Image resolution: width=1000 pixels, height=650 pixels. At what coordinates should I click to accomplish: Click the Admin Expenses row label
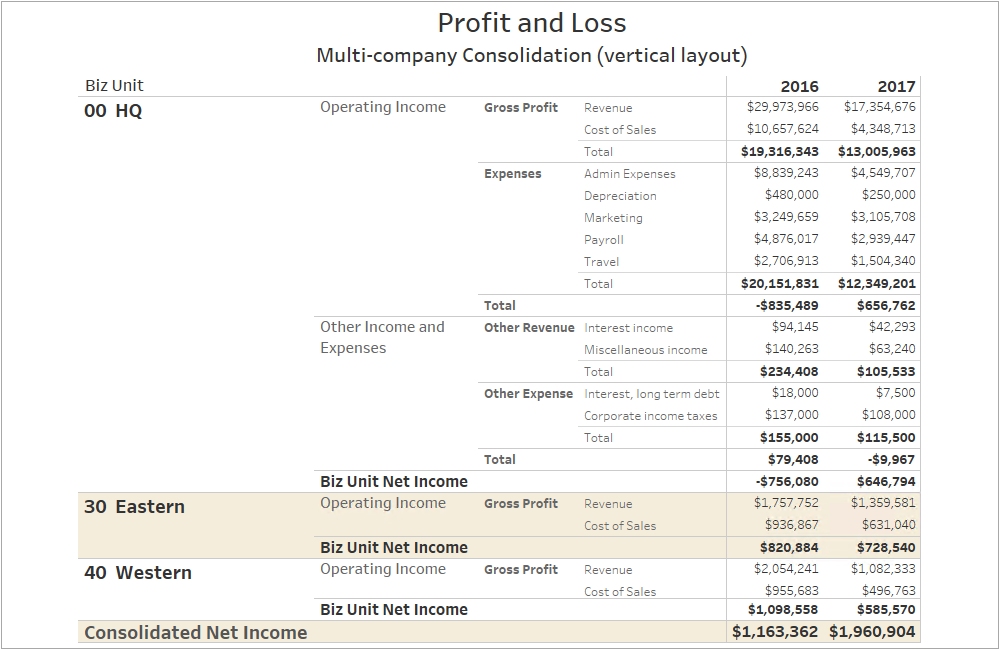coord(629,174)
